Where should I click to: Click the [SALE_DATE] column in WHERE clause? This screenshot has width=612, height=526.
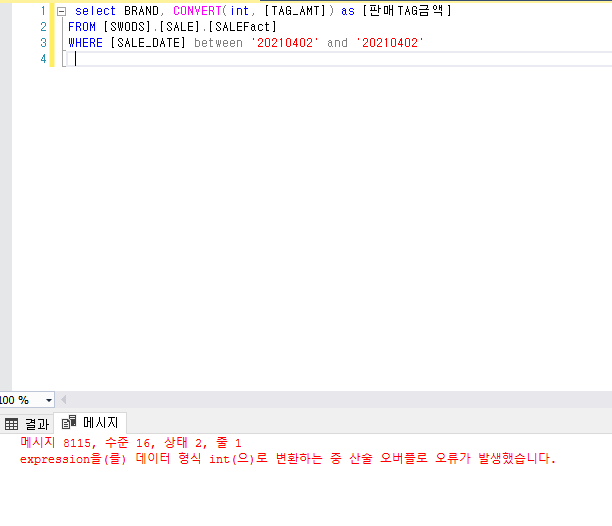tap(148, 43)
